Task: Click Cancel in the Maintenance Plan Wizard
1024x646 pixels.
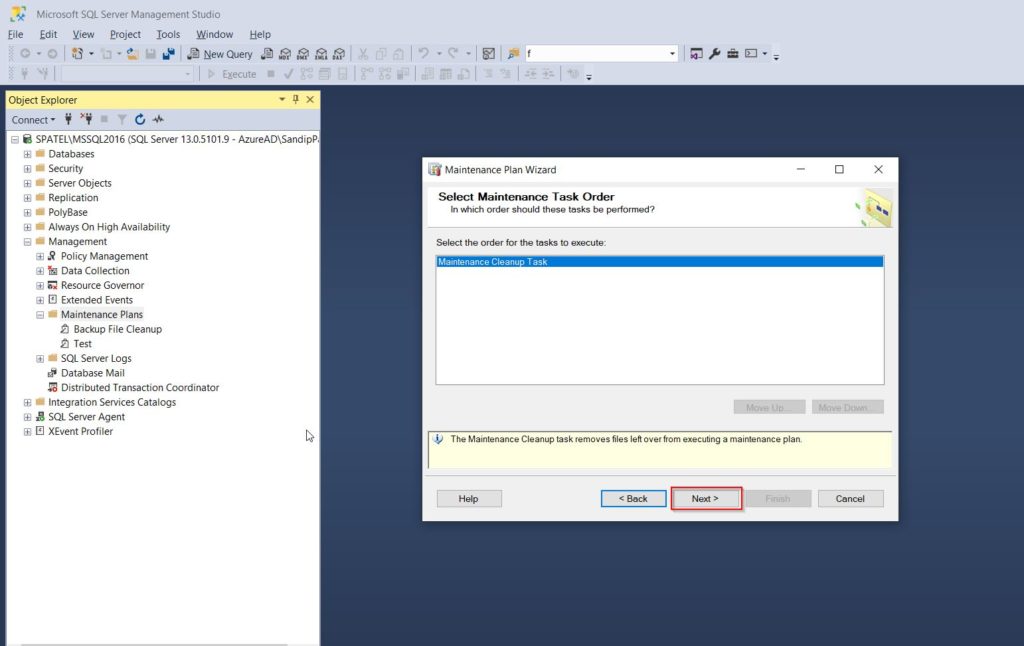Action: point(850,498)
